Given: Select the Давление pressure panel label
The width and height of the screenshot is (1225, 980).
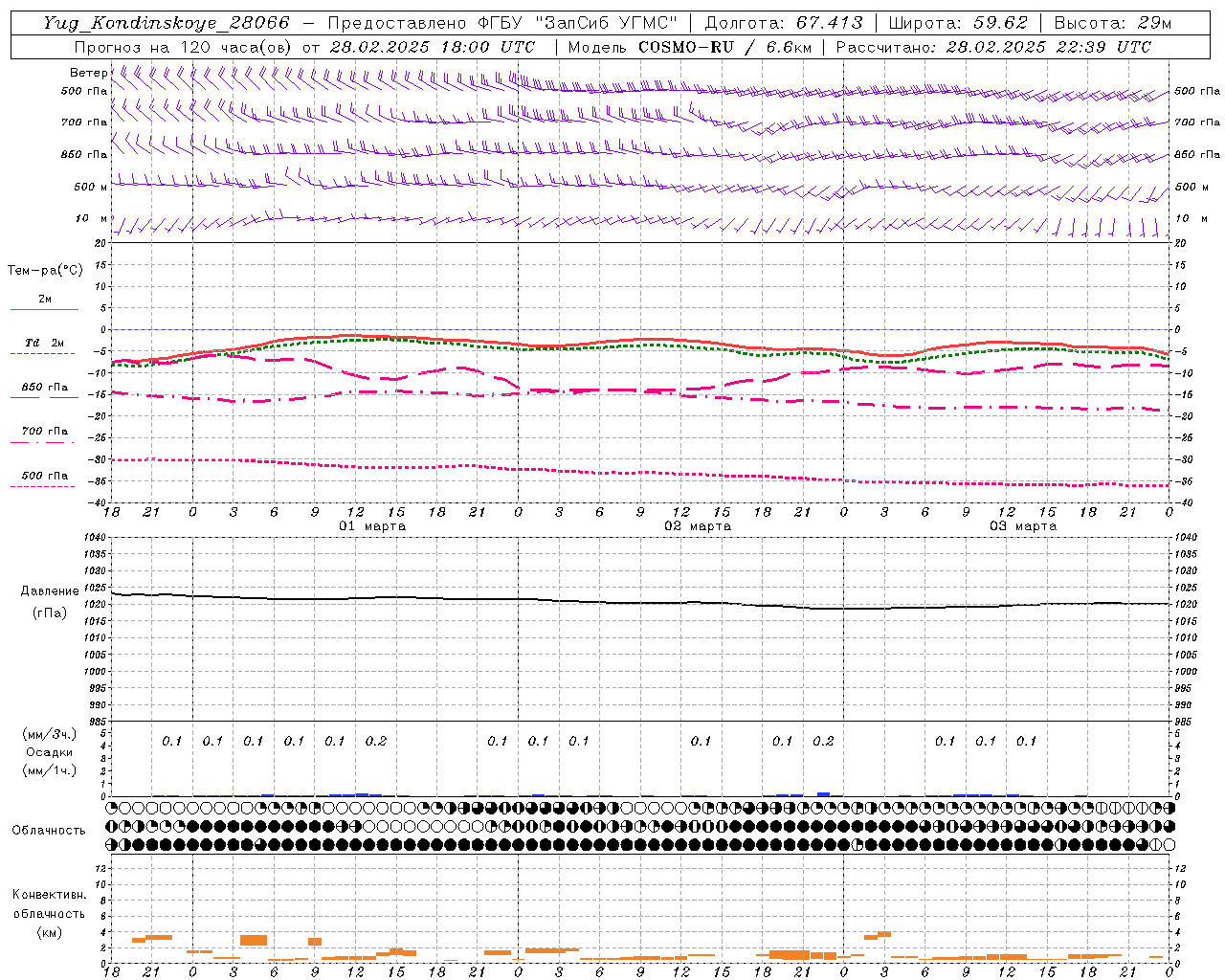Looking at the screenshot, I should click(x=50, y=591).
